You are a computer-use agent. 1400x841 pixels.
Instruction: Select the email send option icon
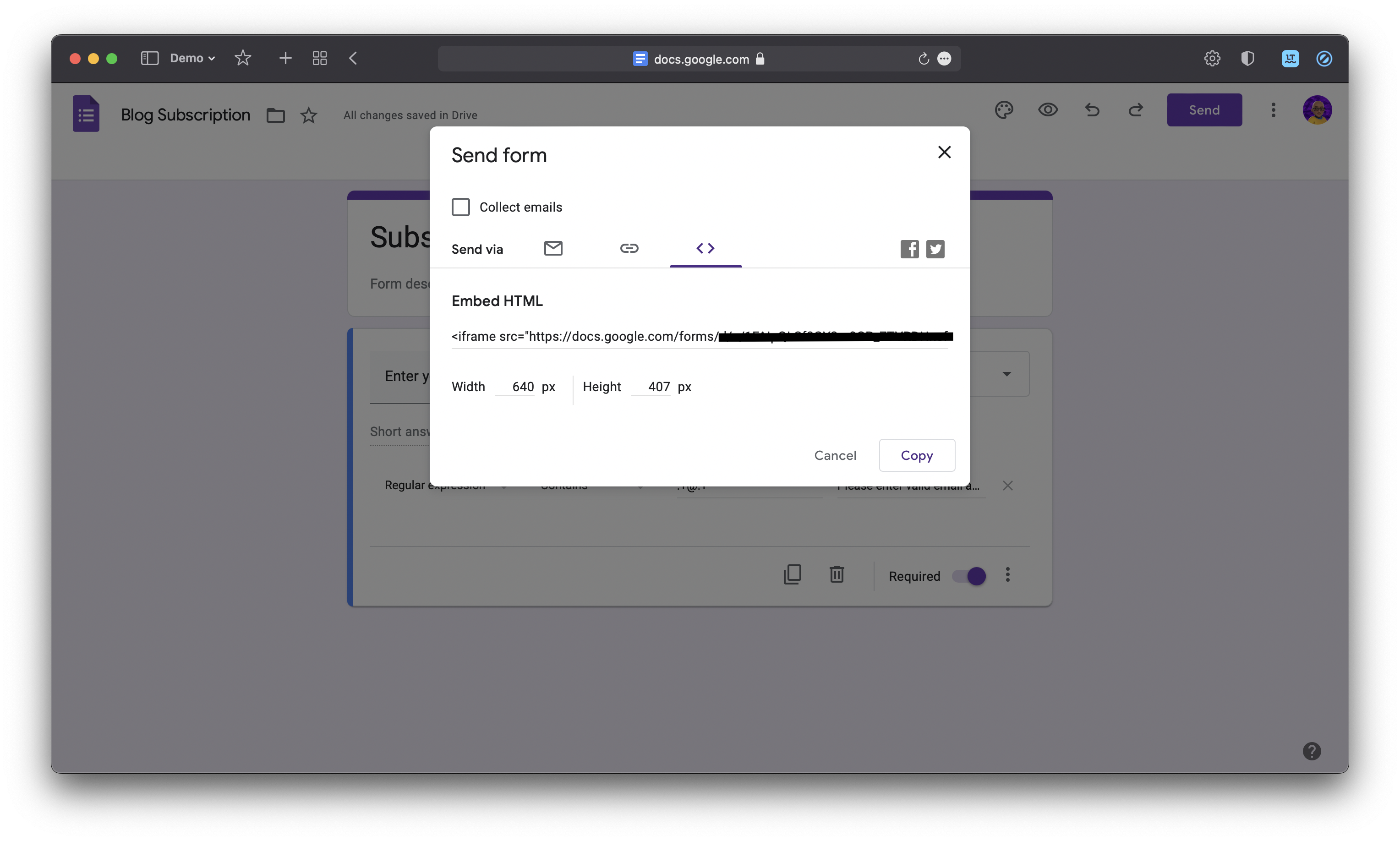(552, 248)
